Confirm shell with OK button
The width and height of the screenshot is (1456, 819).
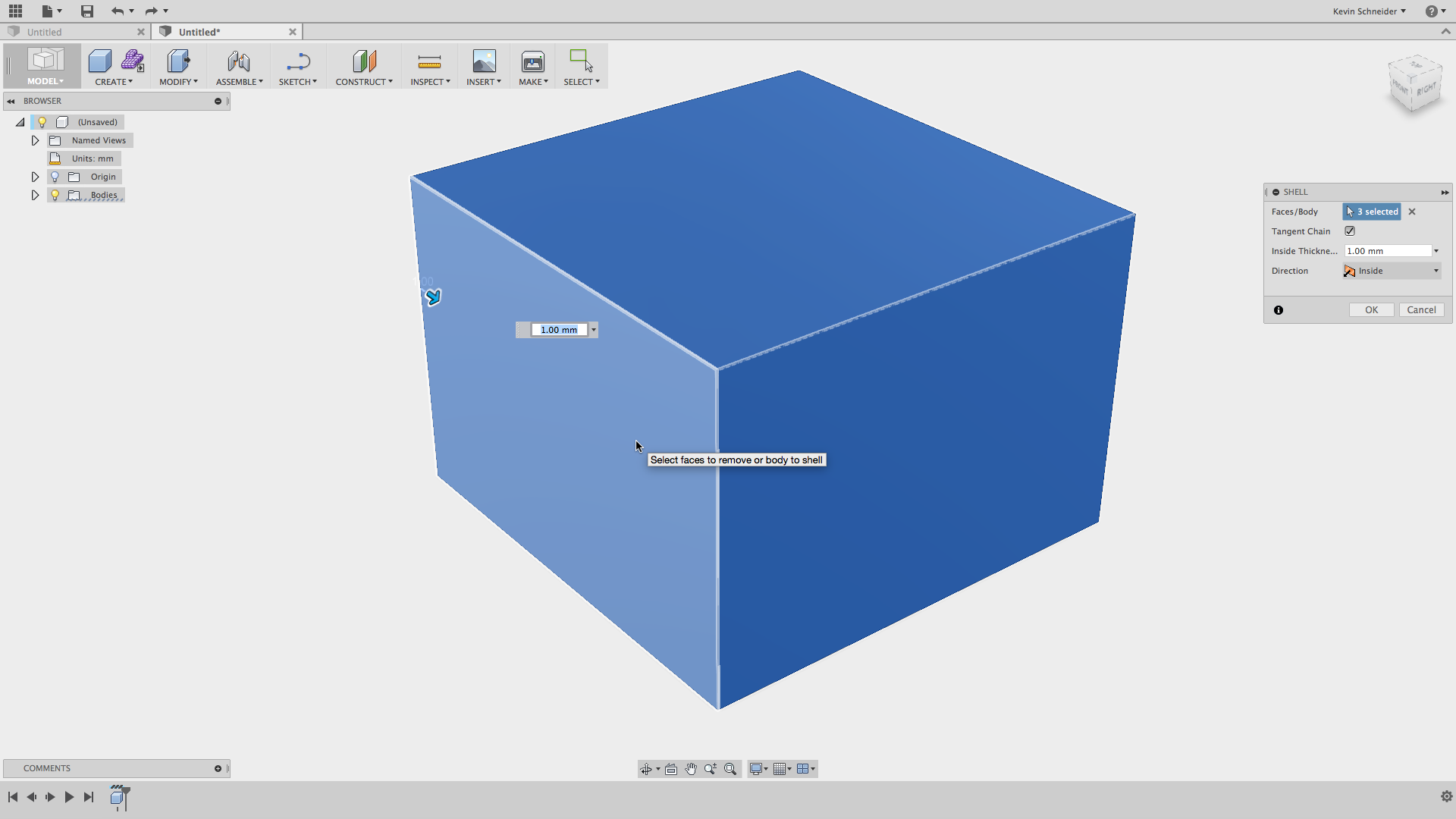click(x=1371, y=309)
